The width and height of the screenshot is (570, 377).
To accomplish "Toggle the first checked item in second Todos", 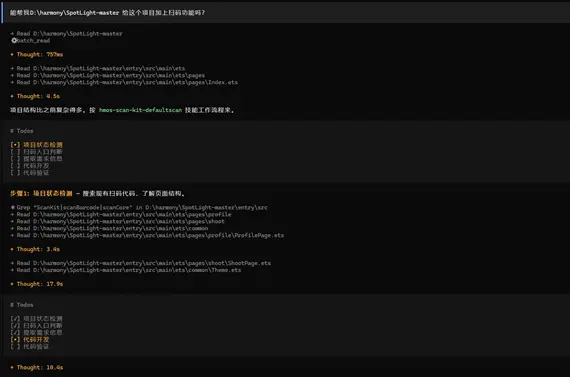I will (15, 318).
